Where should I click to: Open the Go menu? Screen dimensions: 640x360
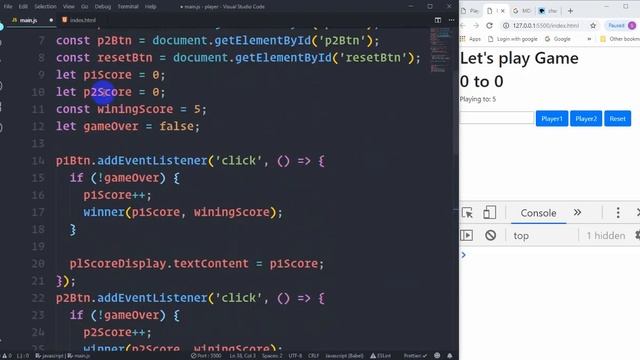tap(84, 7)
